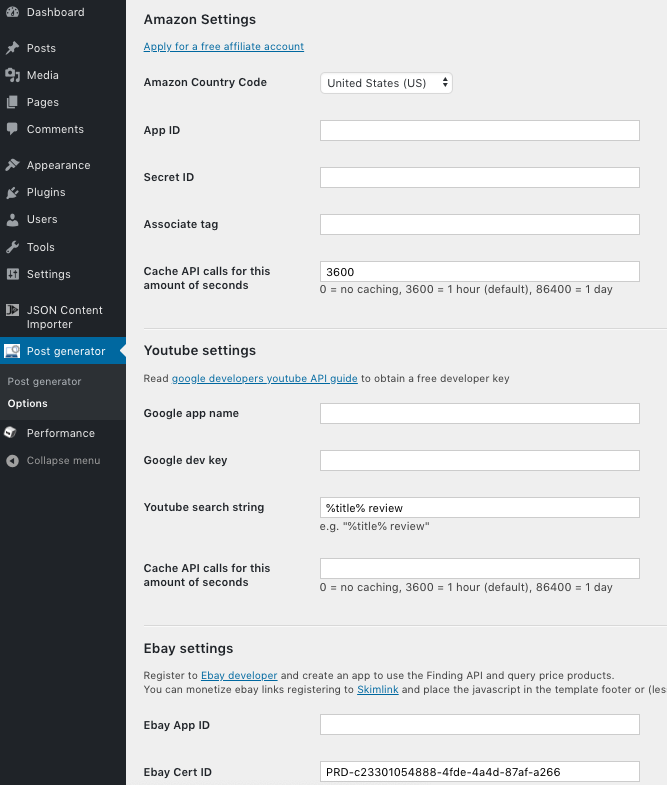Viewport: 667px width, 785px height.
Task: Follow Apply for a free affiliate account link
Action: (223, 47)
